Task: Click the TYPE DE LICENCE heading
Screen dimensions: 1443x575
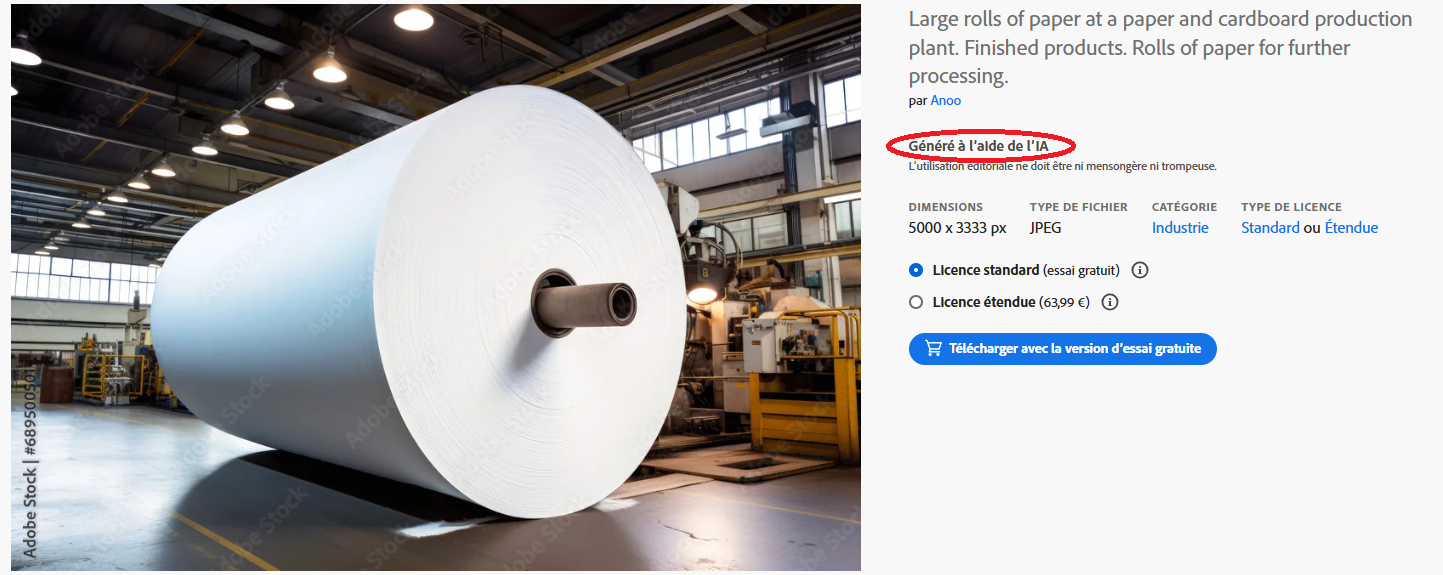Action: click(1291, 207)
